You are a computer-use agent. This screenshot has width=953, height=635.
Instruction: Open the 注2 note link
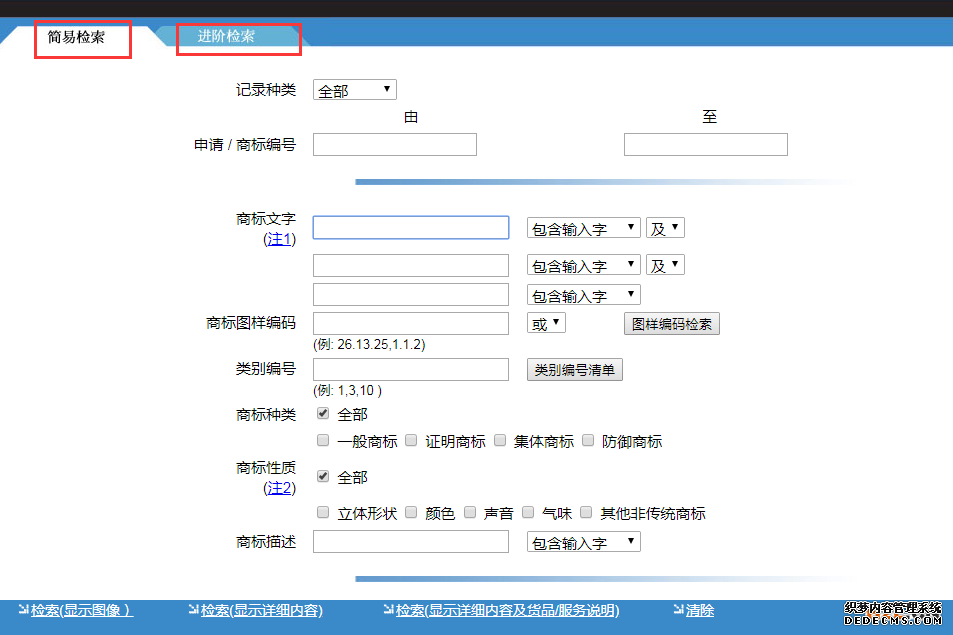click(x=279, y=488)
